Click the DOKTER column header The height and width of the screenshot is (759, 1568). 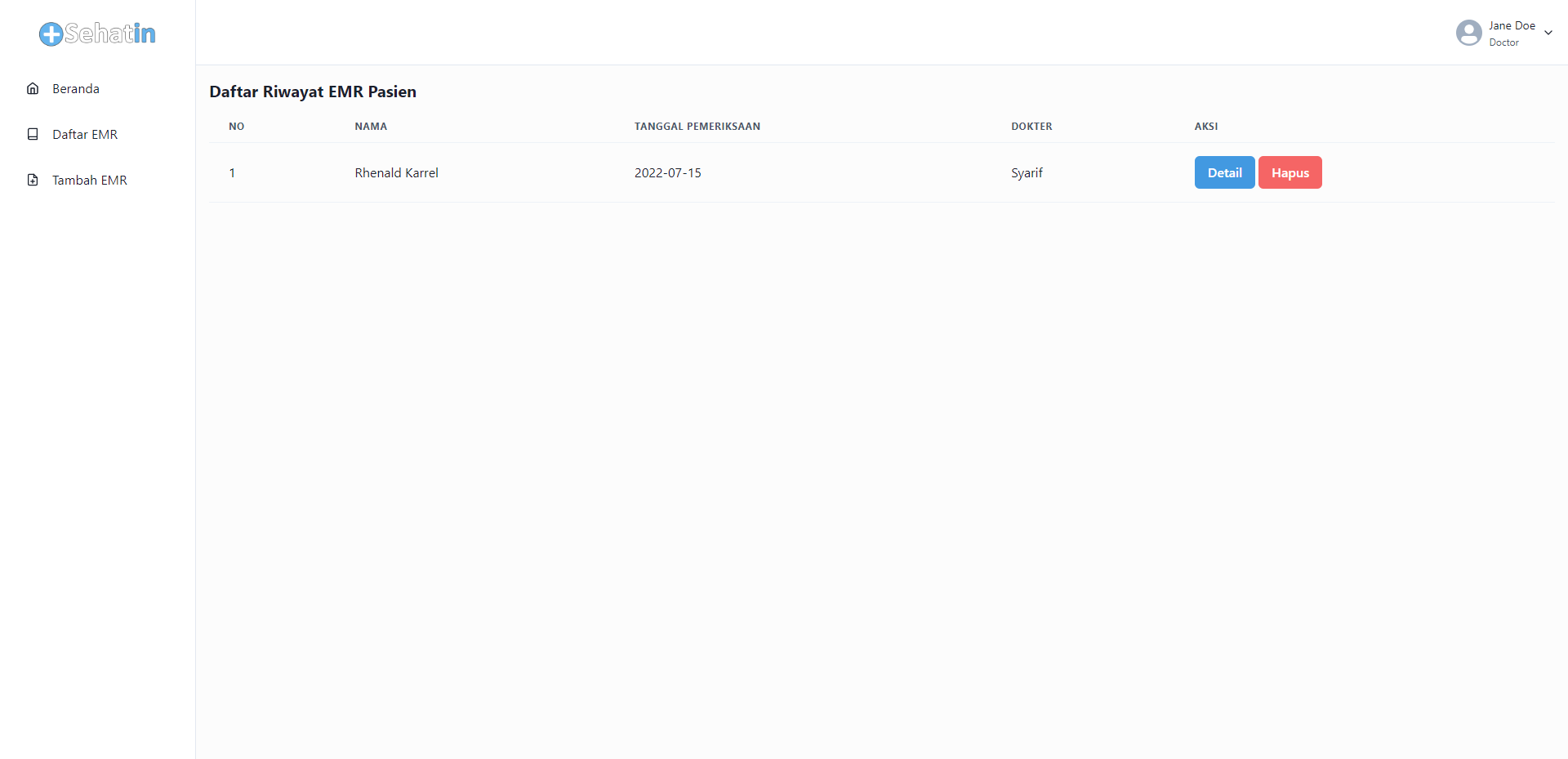(x=1031, y=126)
